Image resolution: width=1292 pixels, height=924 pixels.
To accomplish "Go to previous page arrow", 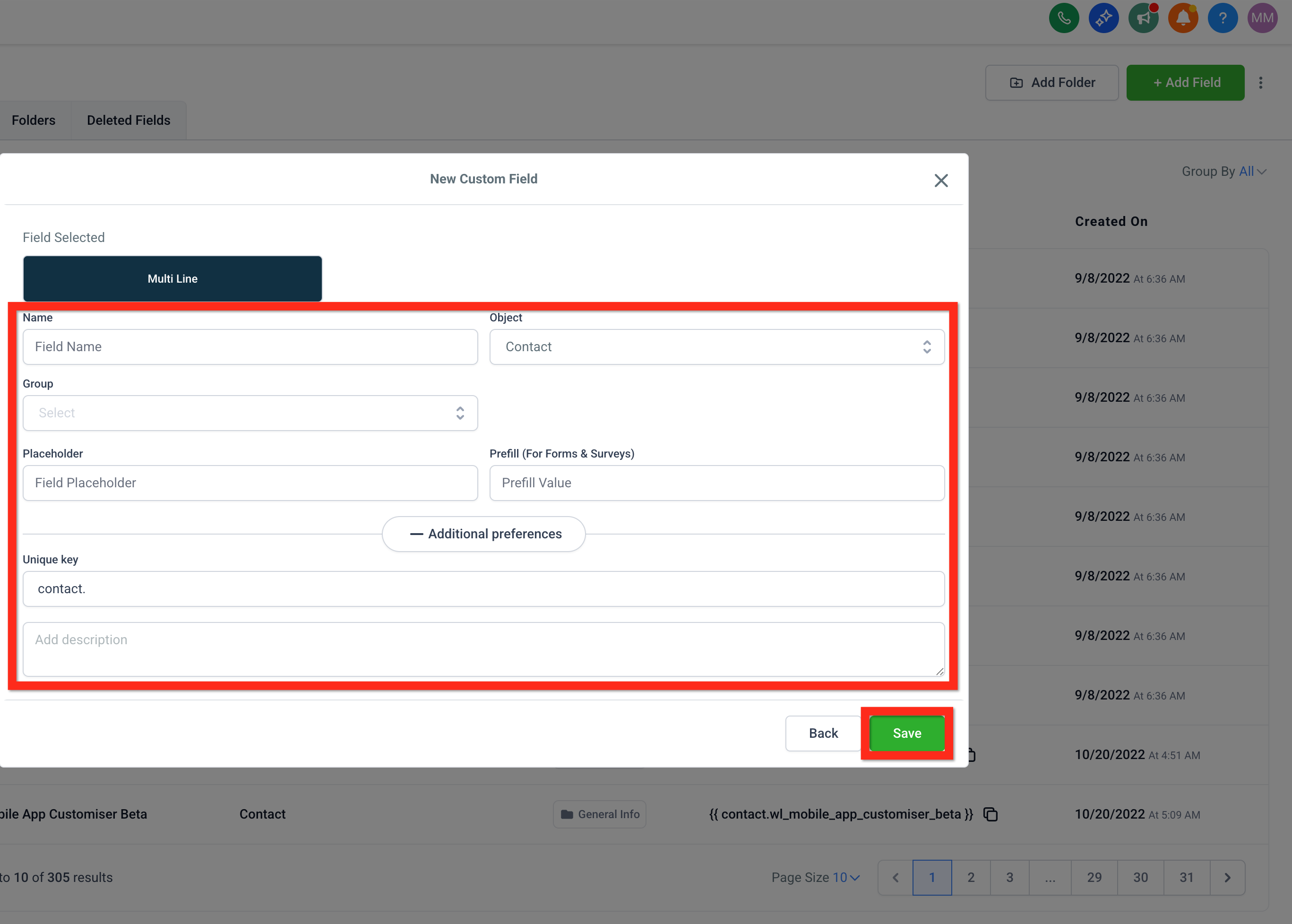I will tap(896, 877).
